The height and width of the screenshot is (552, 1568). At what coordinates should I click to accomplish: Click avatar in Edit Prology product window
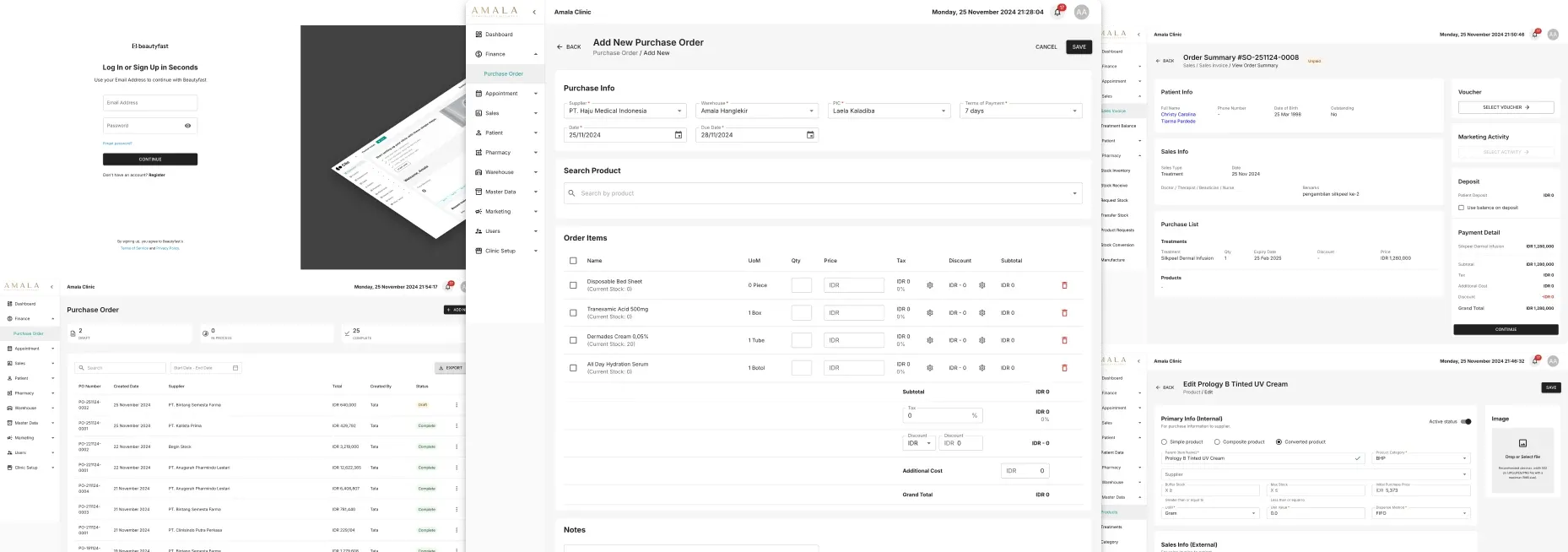tap(1553, 361)
